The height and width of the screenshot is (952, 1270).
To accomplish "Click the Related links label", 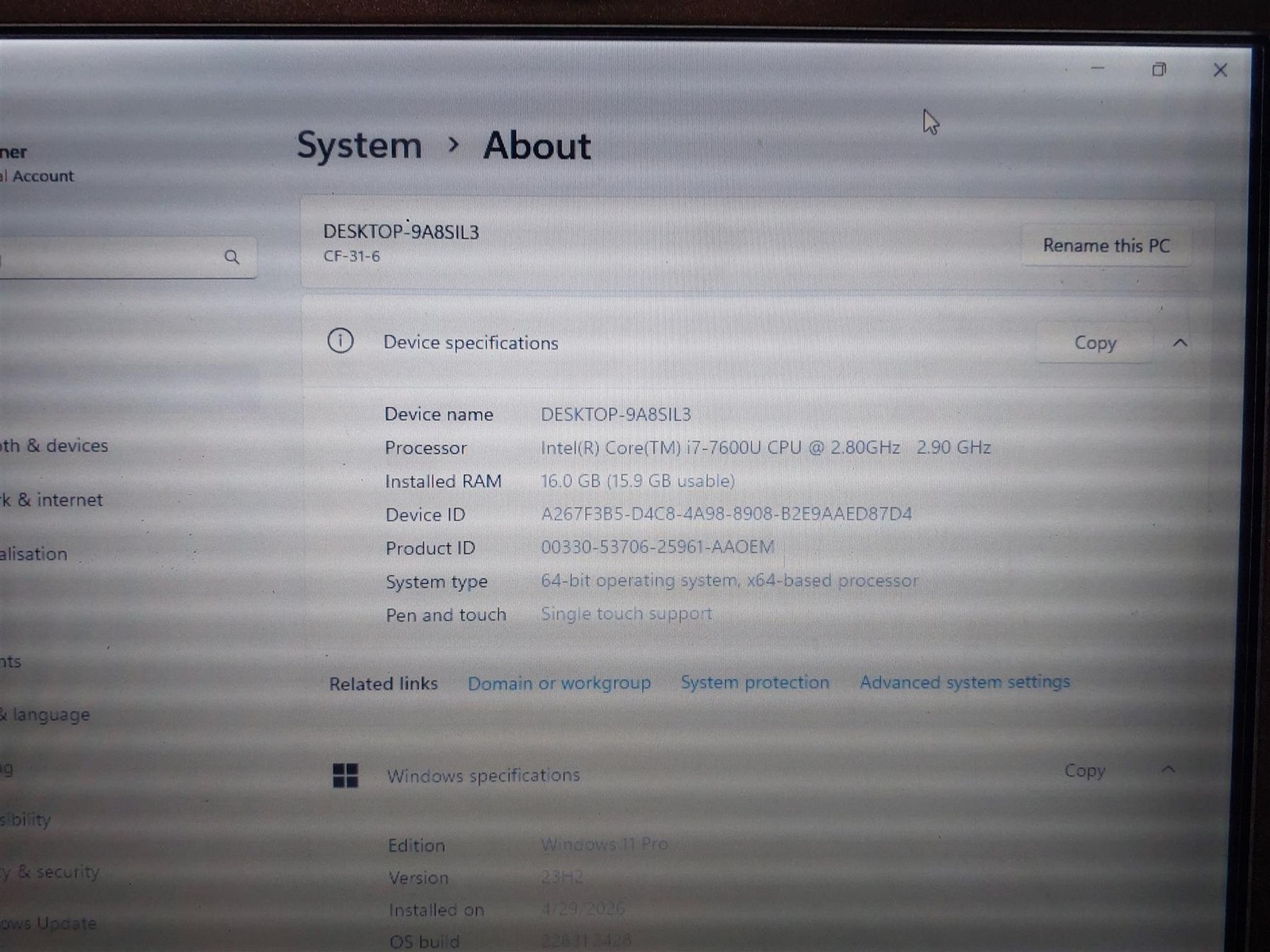I will click(383, 684).
